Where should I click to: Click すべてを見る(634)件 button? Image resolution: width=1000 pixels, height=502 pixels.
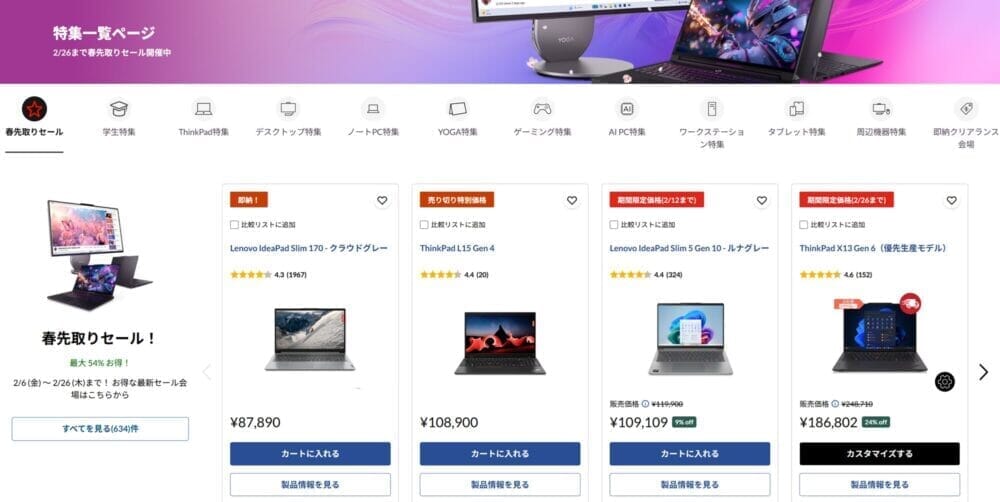(100, 429)
